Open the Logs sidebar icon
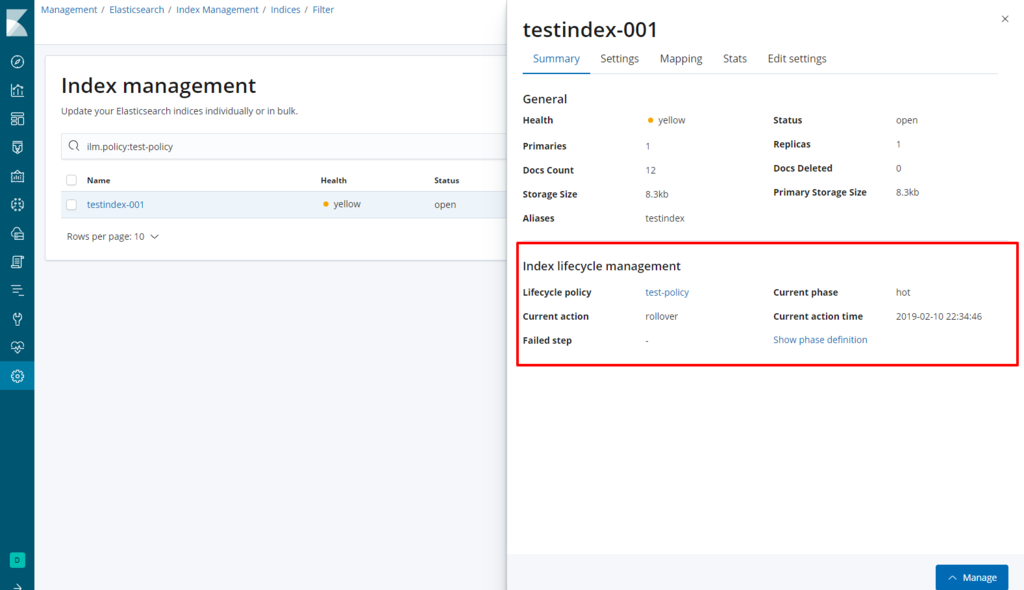The image size is (1024, 590). pyautogui.click(x=18, y=262)
